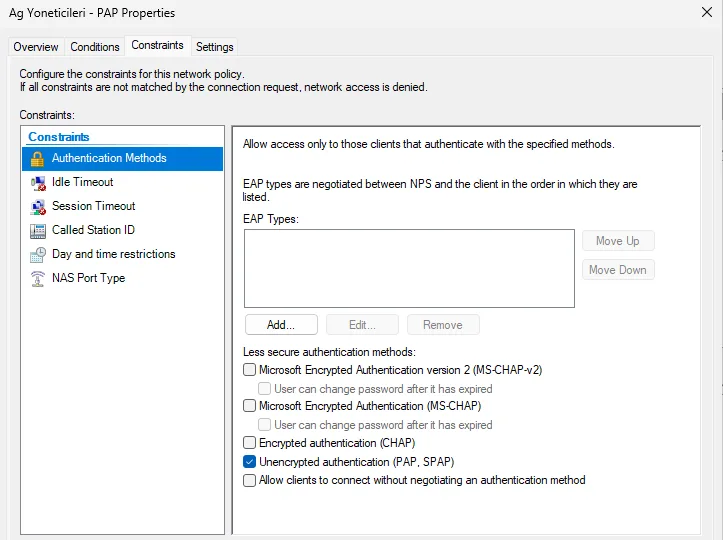Click the Day and time restrictions clock icon
723x540 pixels.
pyautogui.click(x=38, y=255)
